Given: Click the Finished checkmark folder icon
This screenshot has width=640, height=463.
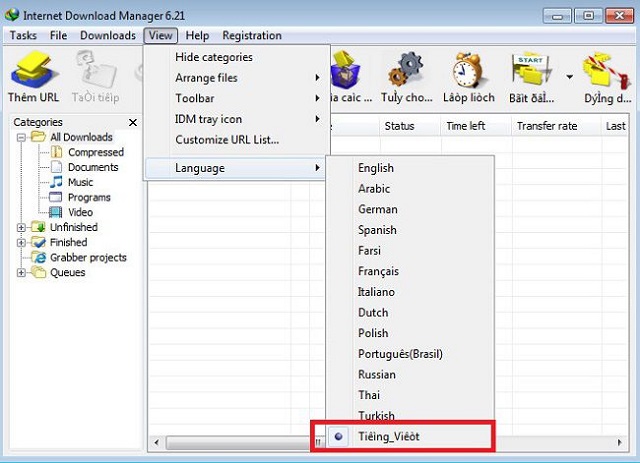Looking at the screenshot, I should coord(38,242).
